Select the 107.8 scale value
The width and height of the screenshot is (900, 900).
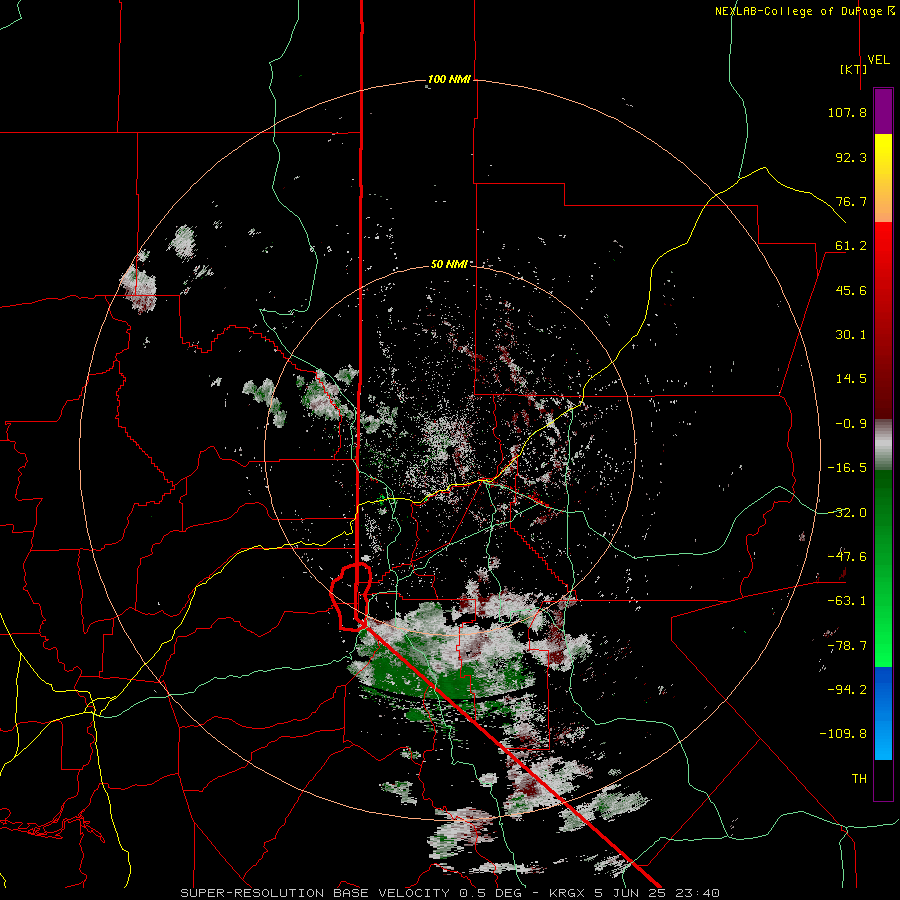click(847, 112)
